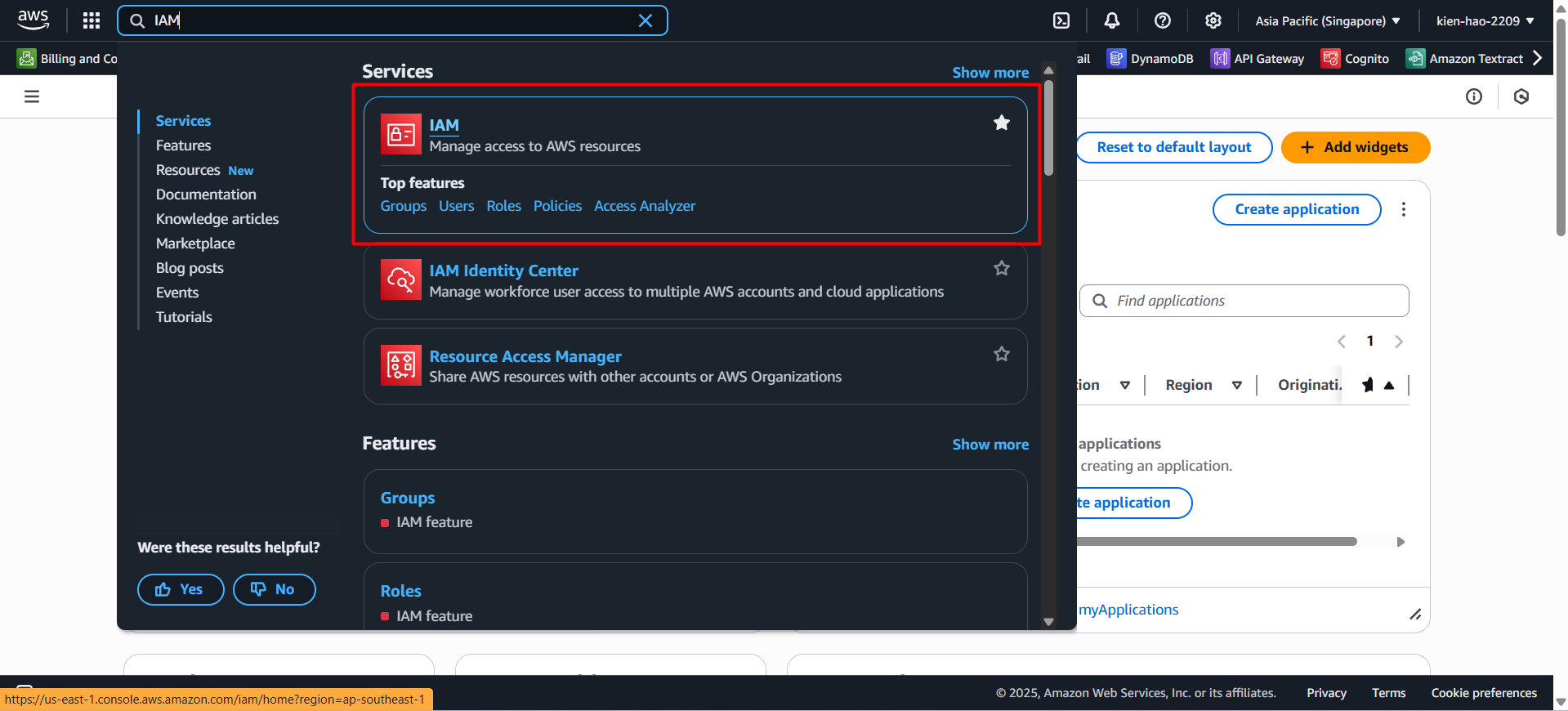Viewport: 1568px width, 711px height.
Task: Open the kien-hao-2209 account dropdown
Action: (x=1485, y=20)
